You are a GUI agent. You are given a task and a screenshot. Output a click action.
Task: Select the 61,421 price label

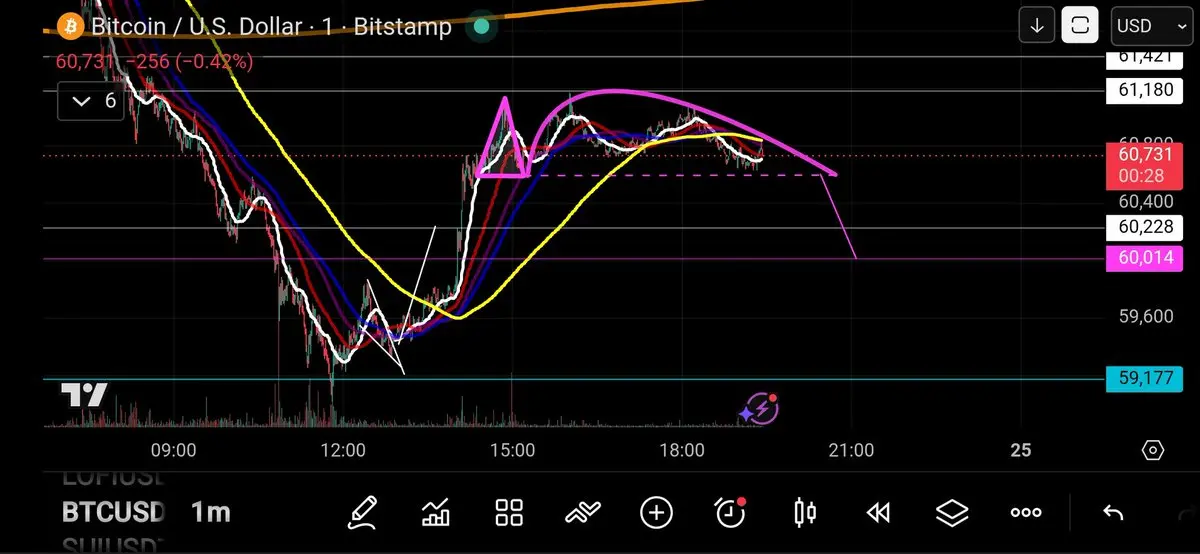click(1144, 57)
